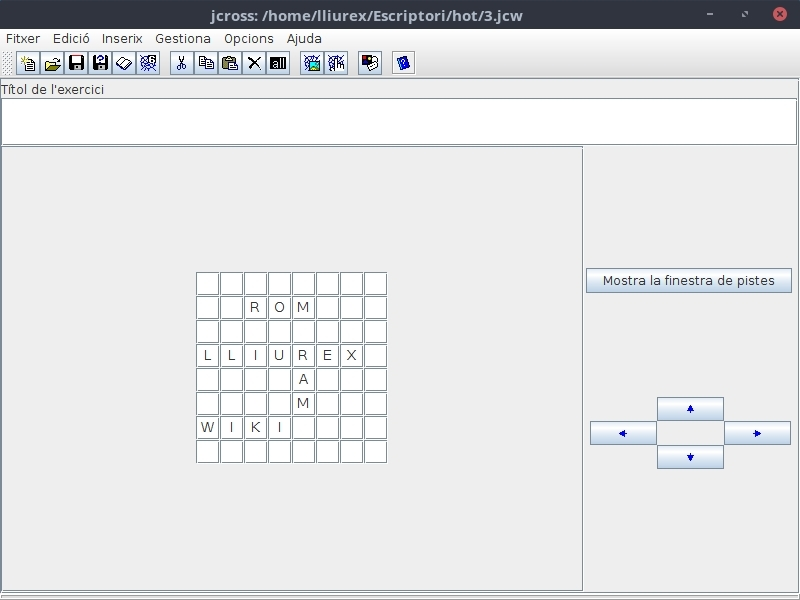Viewport: 800px width, 600px height.
Task: Save the crossword with the floppy disk icon
Action: 76,63
